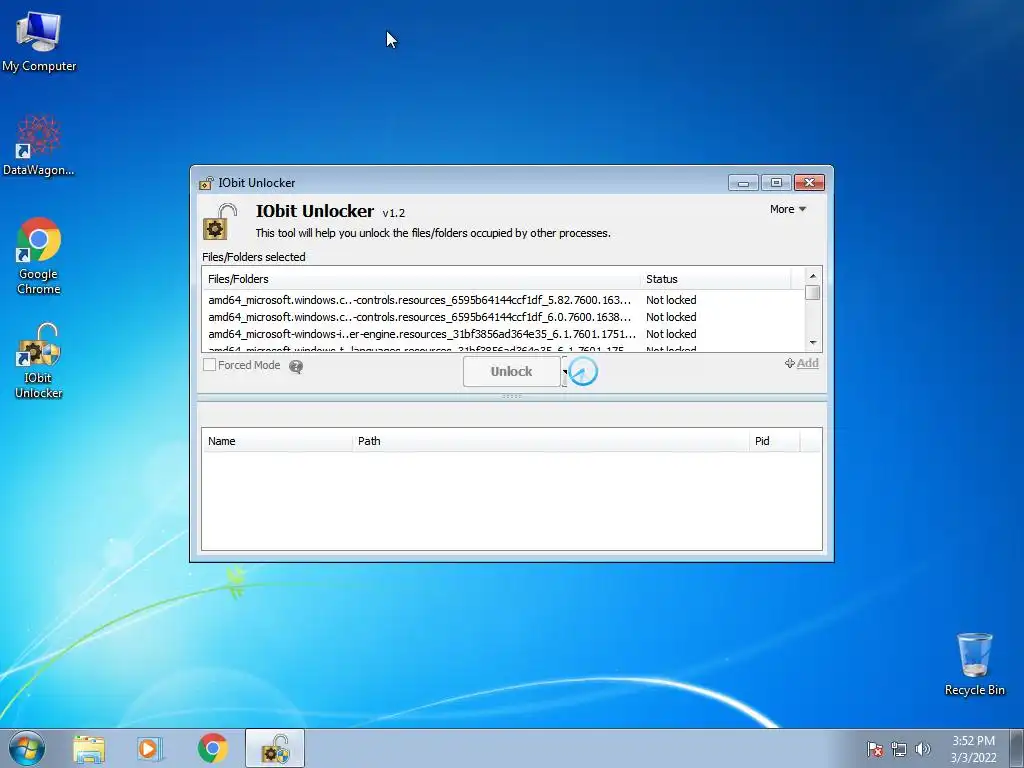The width and height of the screenshot is (1024, 768).
Task: Click the panel splitter grip below Unlock
Action: coord(511,396)
